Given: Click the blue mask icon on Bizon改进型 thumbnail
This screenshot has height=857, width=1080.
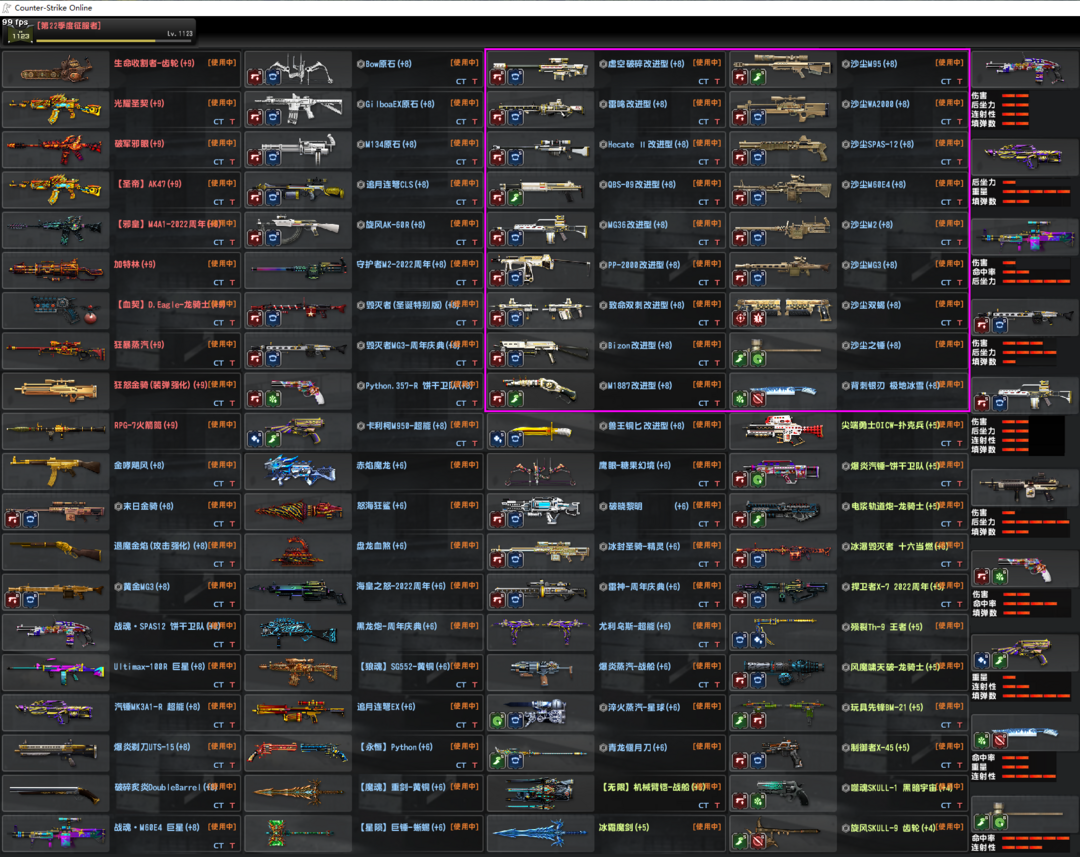Looking at the screenshot, I should [x=515, y=358].
